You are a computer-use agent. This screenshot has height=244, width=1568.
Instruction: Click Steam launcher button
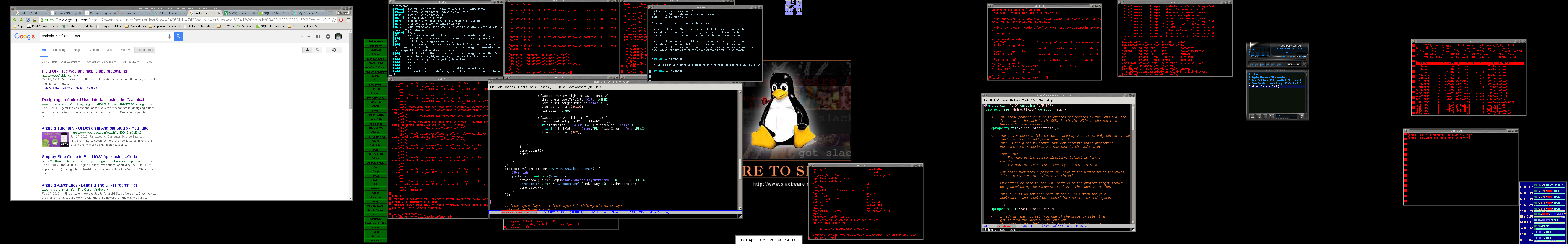[x=376, y=76]
